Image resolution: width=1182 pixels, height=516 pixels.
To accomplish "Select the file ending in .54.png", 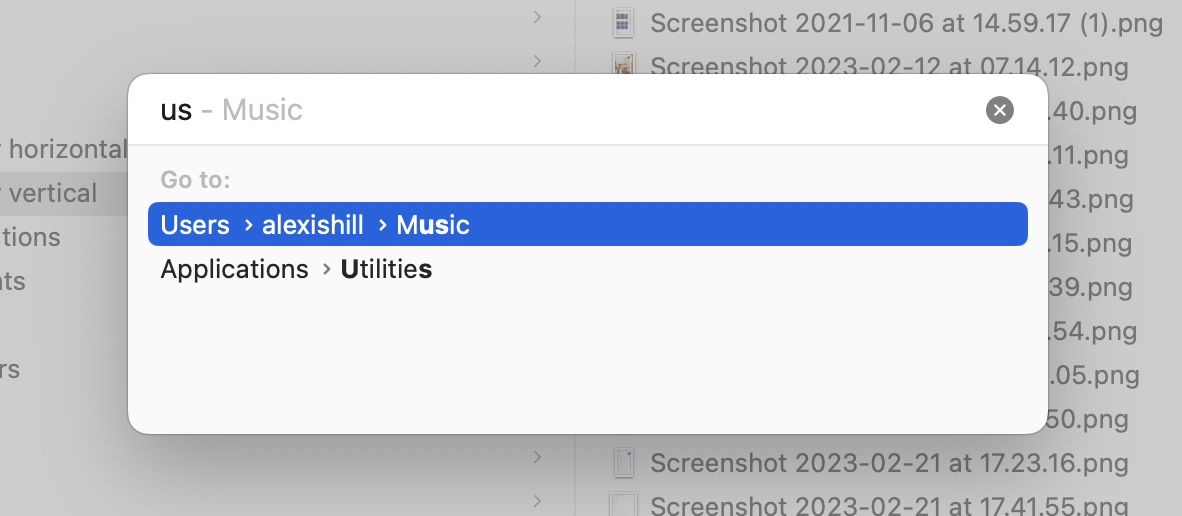I will [x=1091, y=331].
